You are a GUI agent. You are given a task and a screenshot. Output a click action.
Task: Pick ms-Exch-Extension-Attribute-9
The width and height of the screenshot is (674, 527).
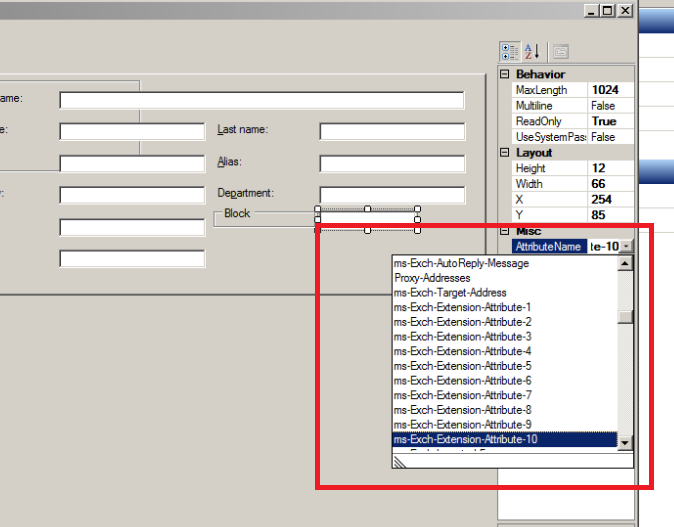click(x=505, y=424)
